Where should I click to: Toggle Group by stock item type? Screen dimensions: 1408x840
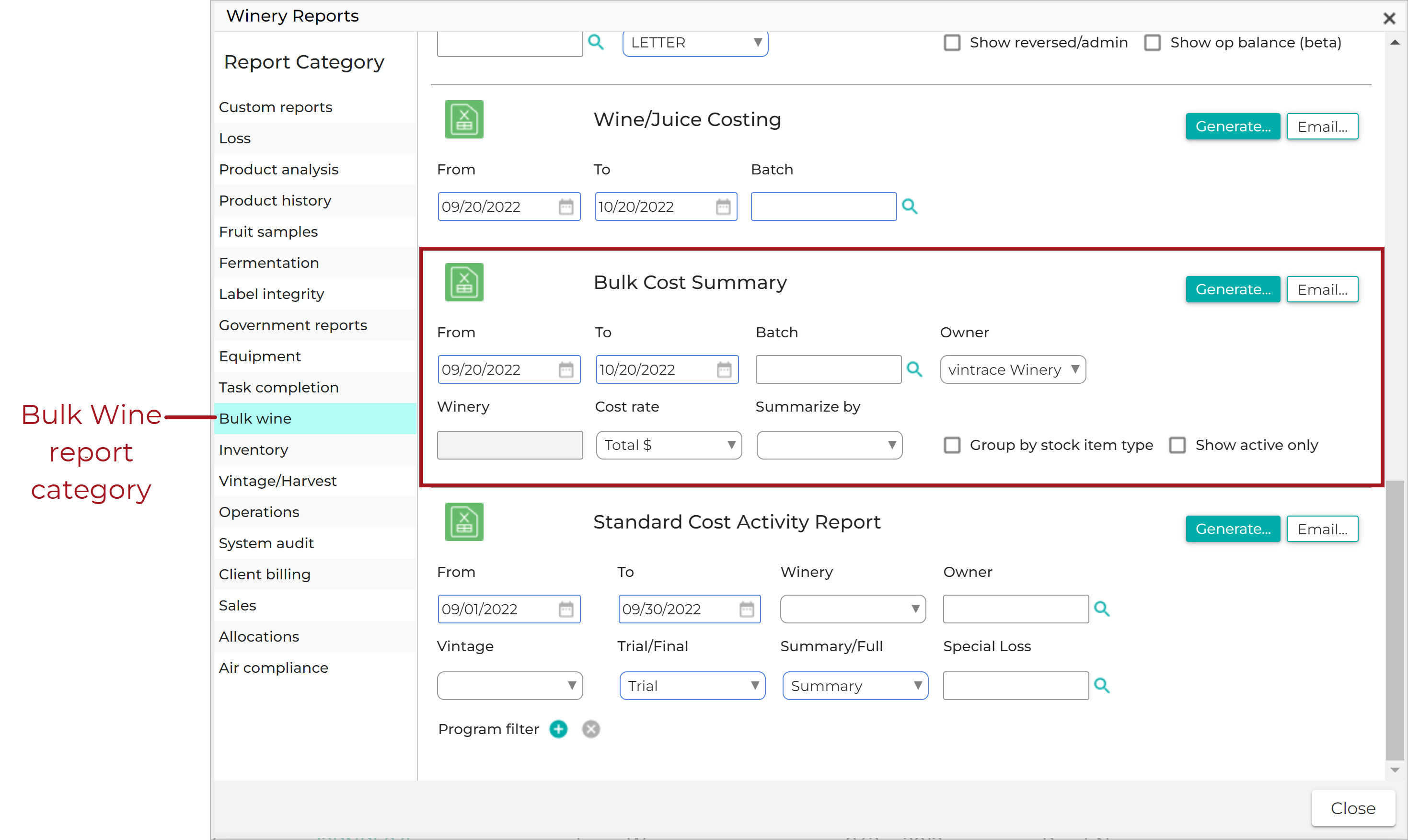point(952,445)
